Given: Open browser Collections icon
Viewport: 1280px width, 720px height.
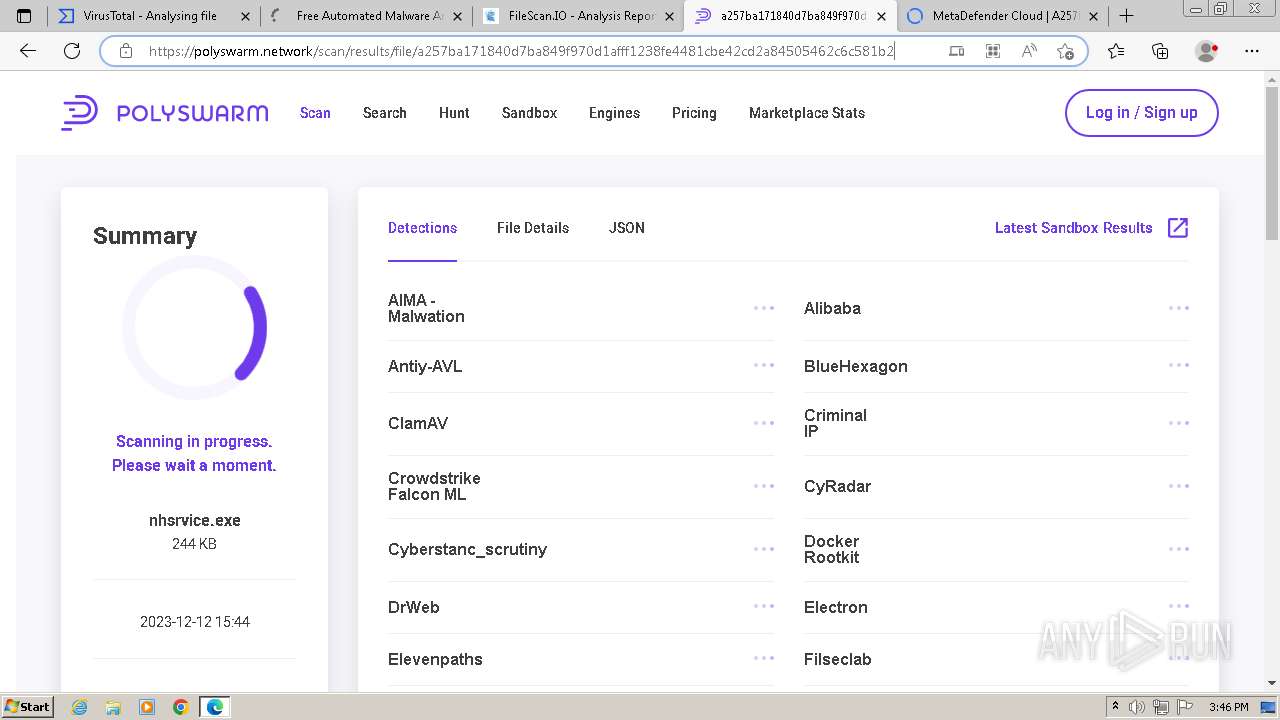Looking at the screenshot, I should pyautogui.click(x=1160, y=51).
